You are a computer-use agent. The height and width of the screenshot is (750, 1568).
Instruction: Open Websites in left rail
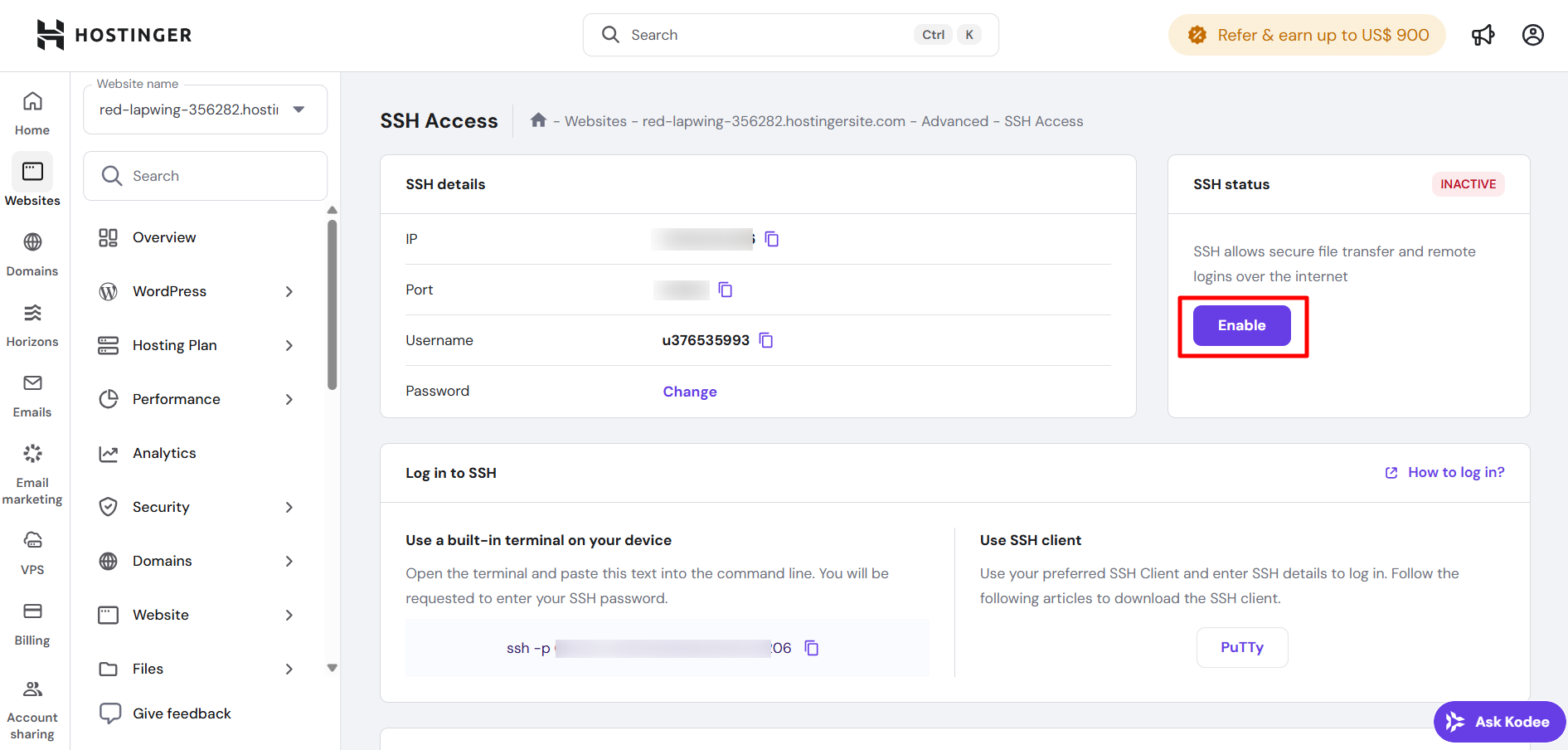click(x=32, y=180)
